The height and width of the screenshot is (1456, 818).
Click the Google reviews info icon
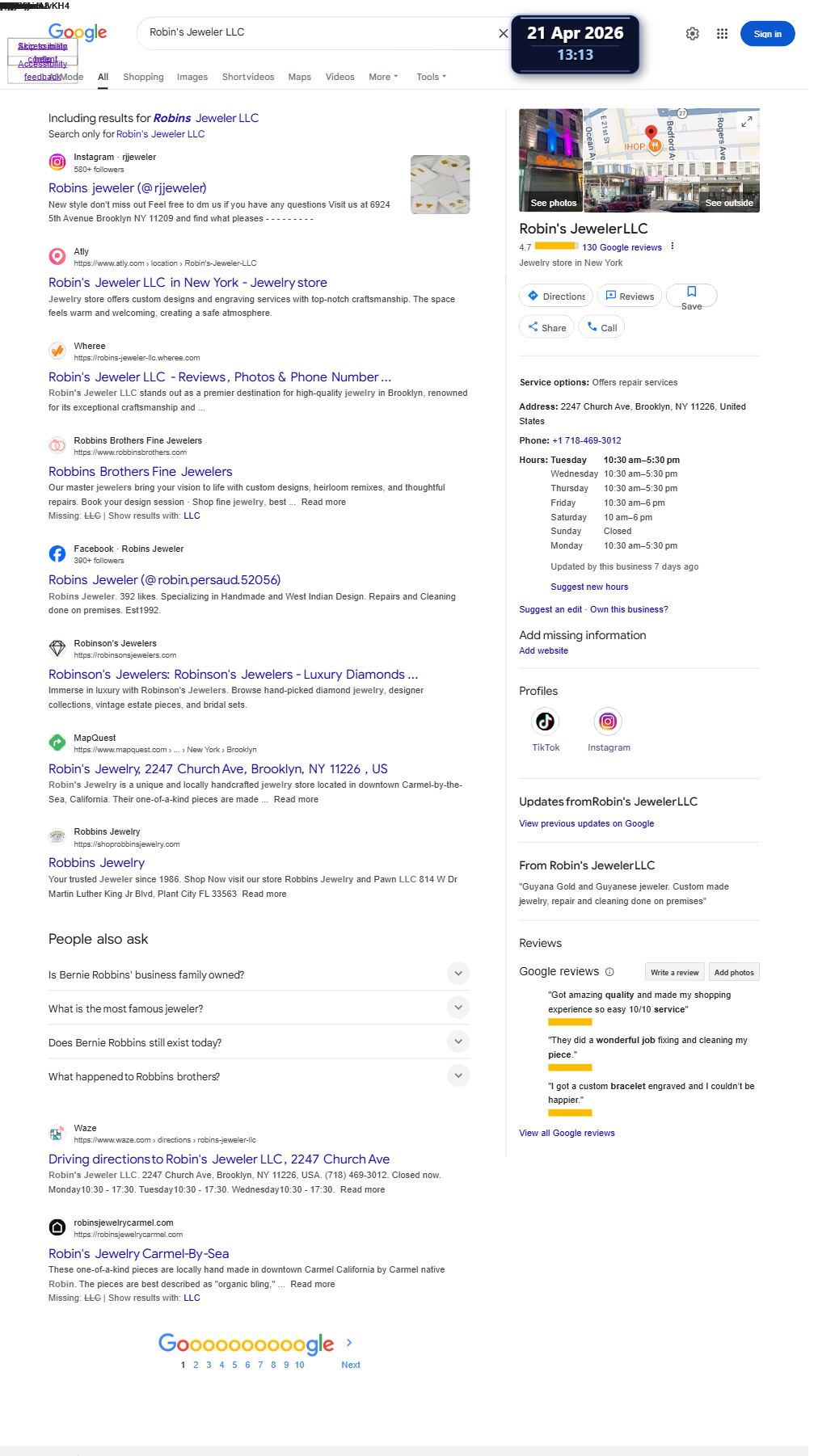point(609,972)
